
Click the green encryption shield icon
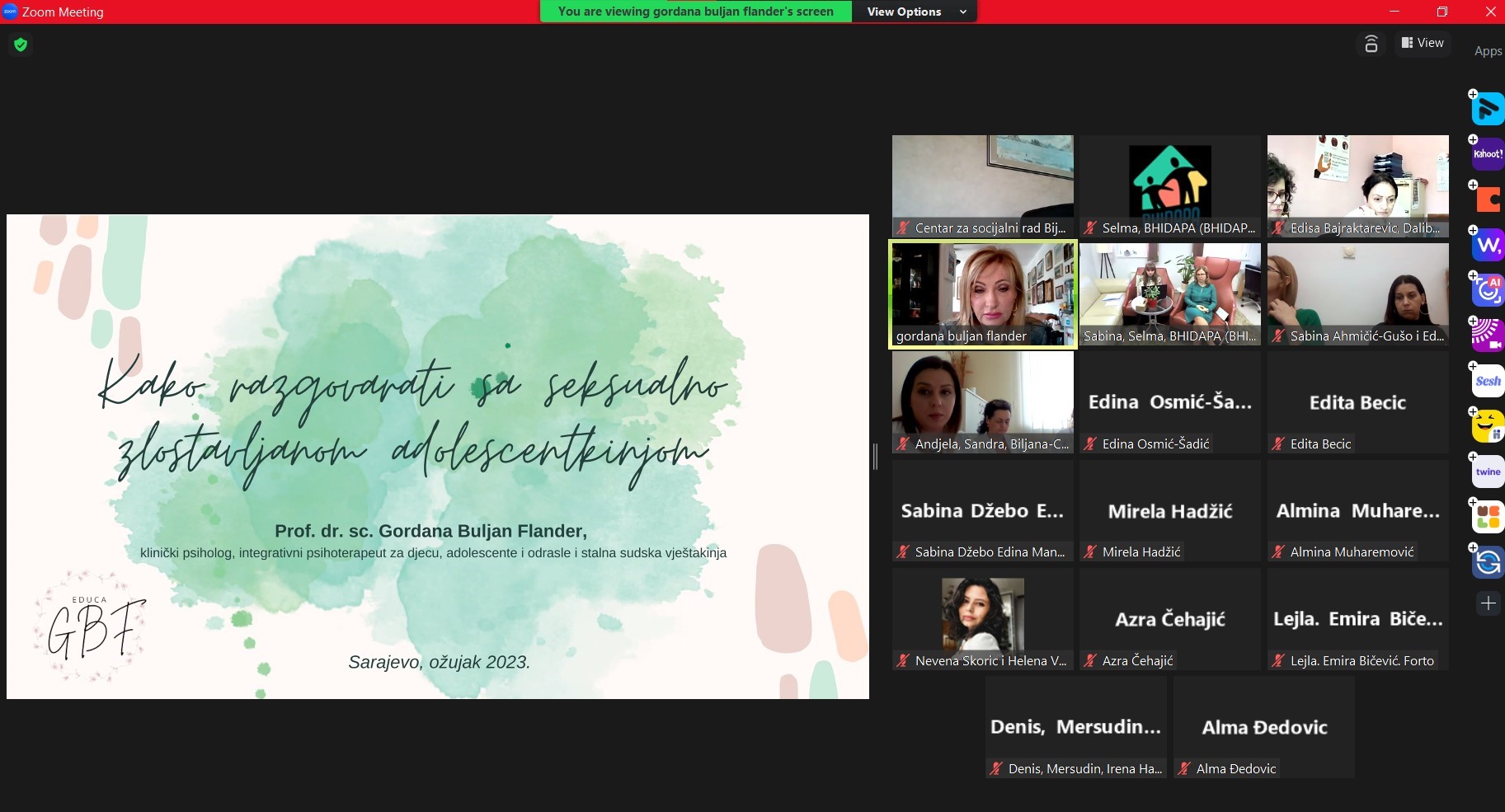point(21,45)
